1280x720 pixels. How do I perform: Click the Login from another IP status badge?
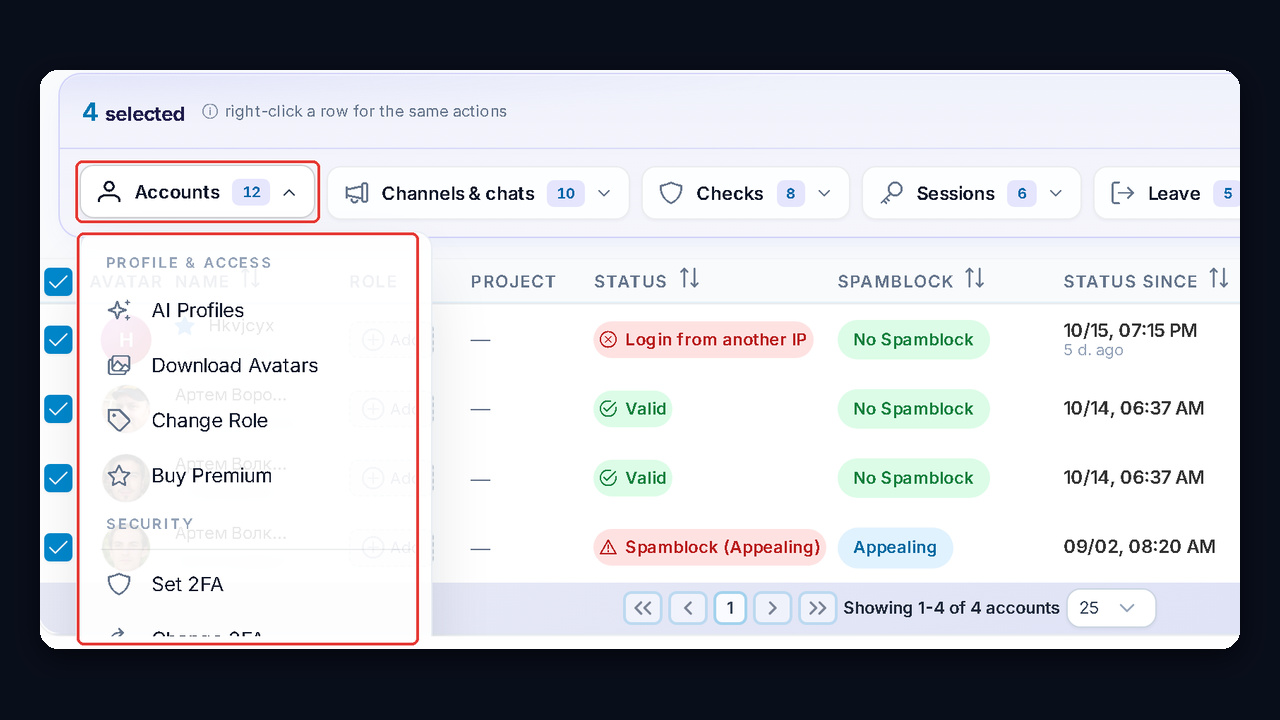coord(703,340)
